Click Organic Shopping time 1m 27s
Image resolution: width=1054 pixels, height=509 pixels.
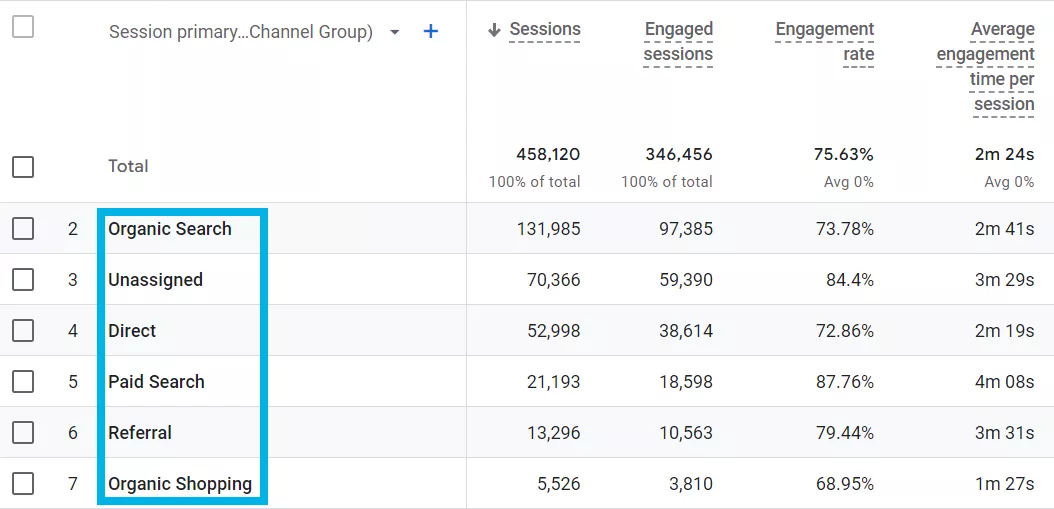coord(1004,483)
